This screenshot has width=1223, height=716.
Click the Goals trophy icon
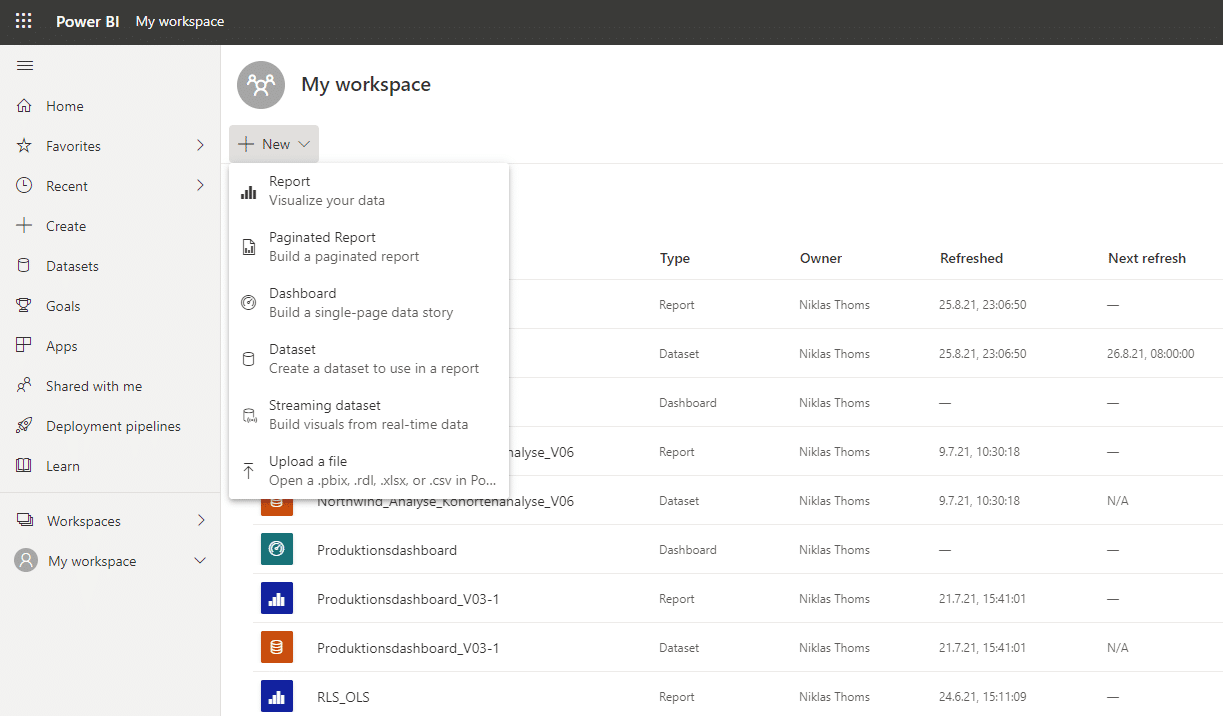coord(25,306)
